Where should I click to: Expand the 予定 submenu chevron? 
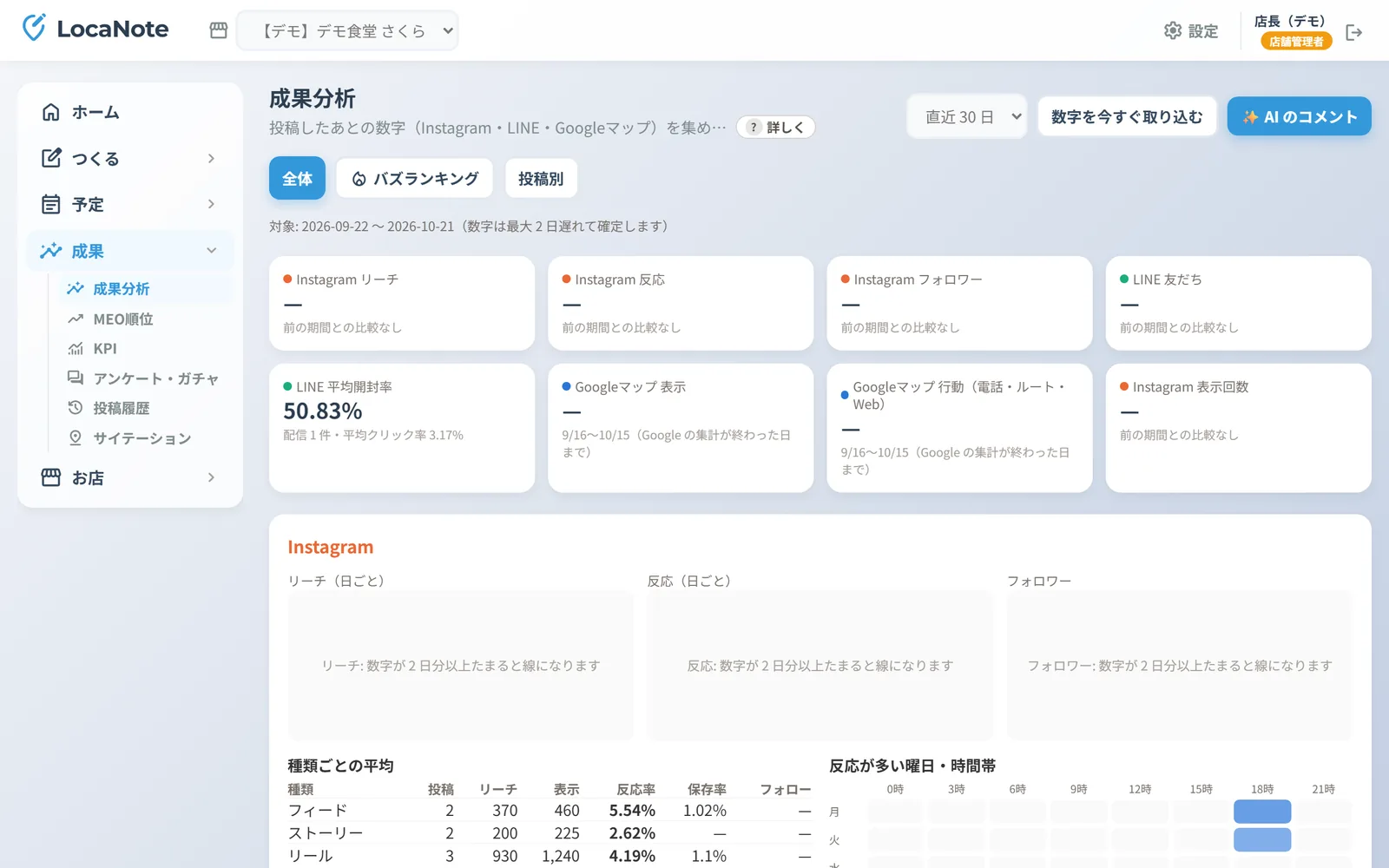click(211, 204)
